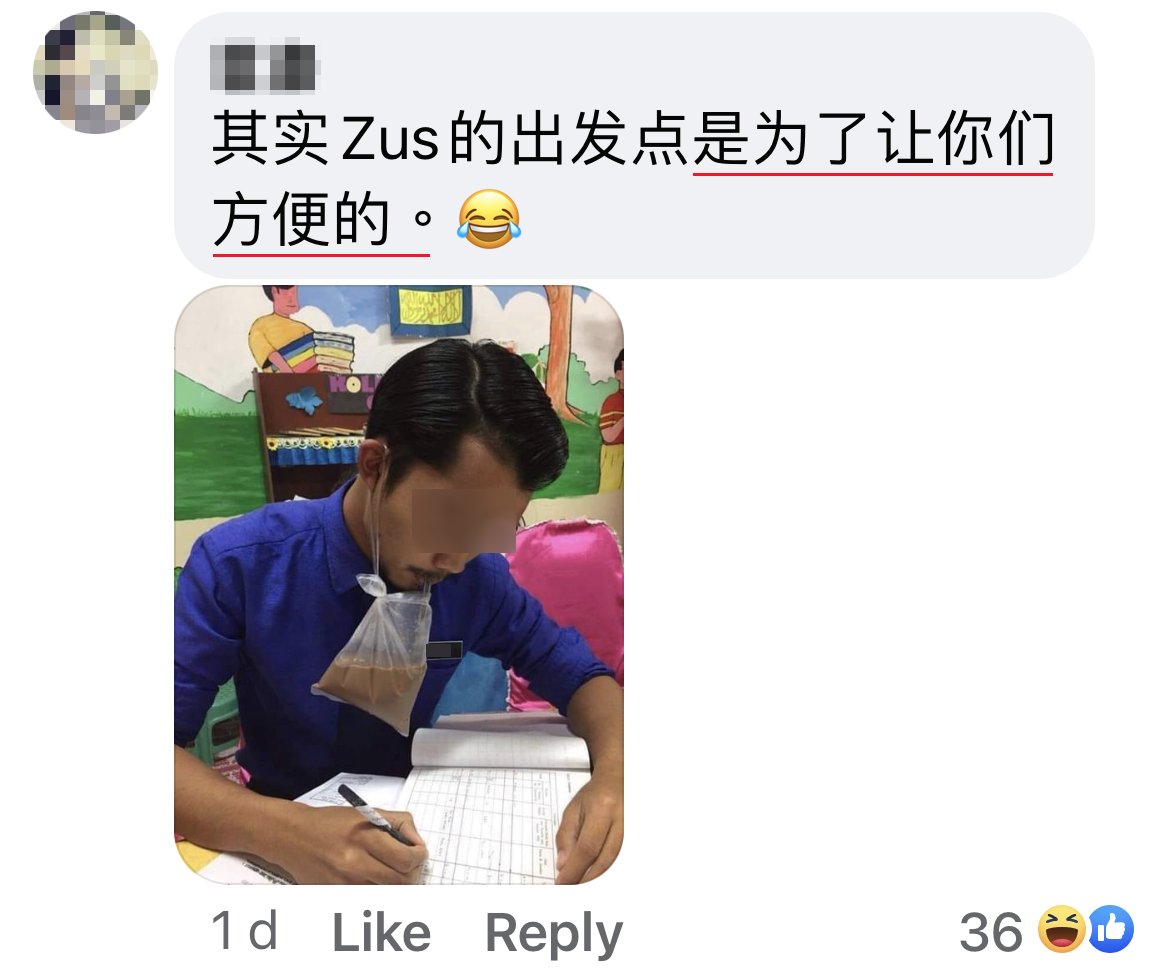Click the Haha laughing reaction icon
This screenshot has height=971, width=1170.
1062,929
